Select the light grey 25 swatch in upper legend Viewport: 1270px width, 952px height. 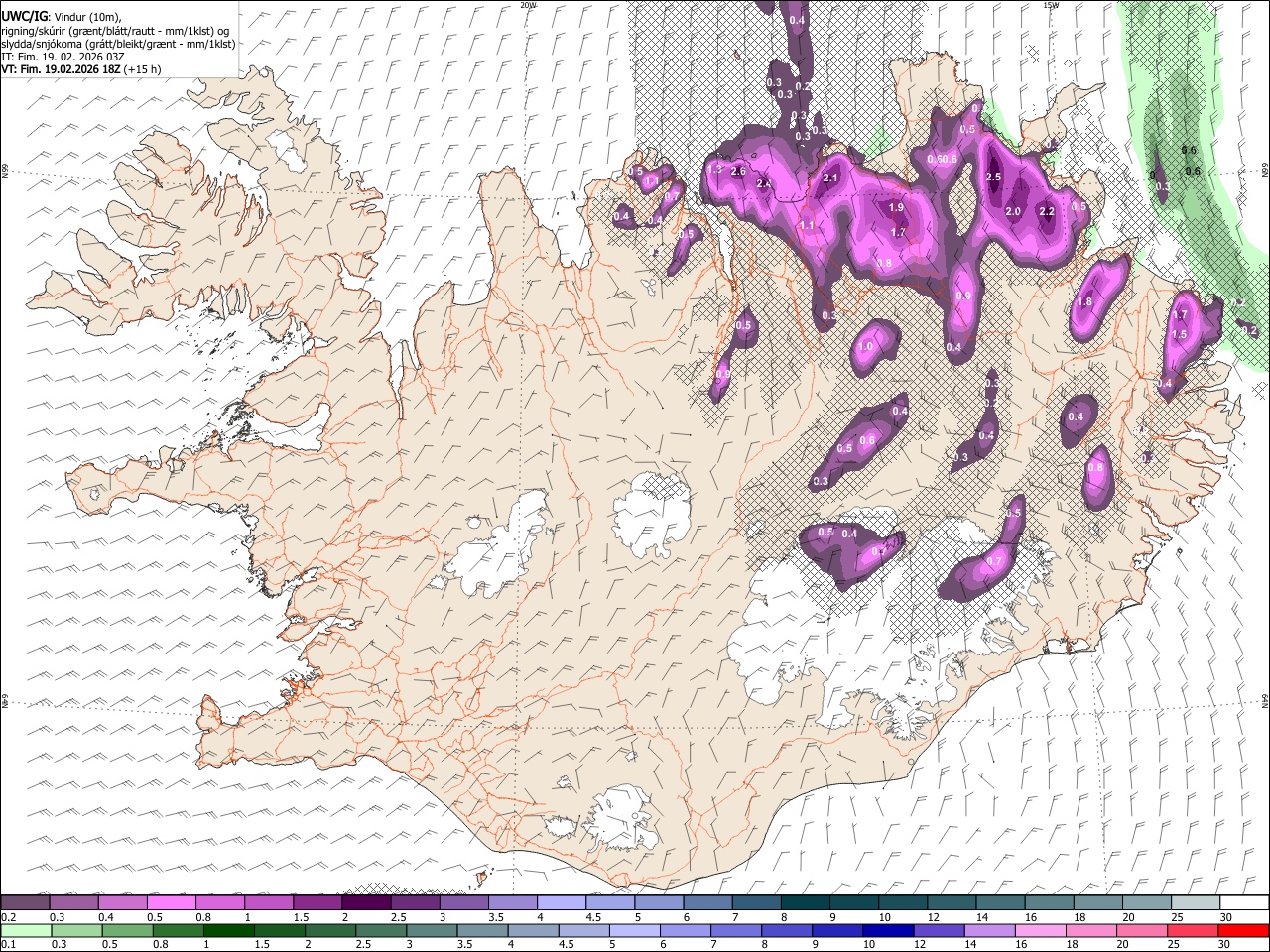click(1194, 902)
